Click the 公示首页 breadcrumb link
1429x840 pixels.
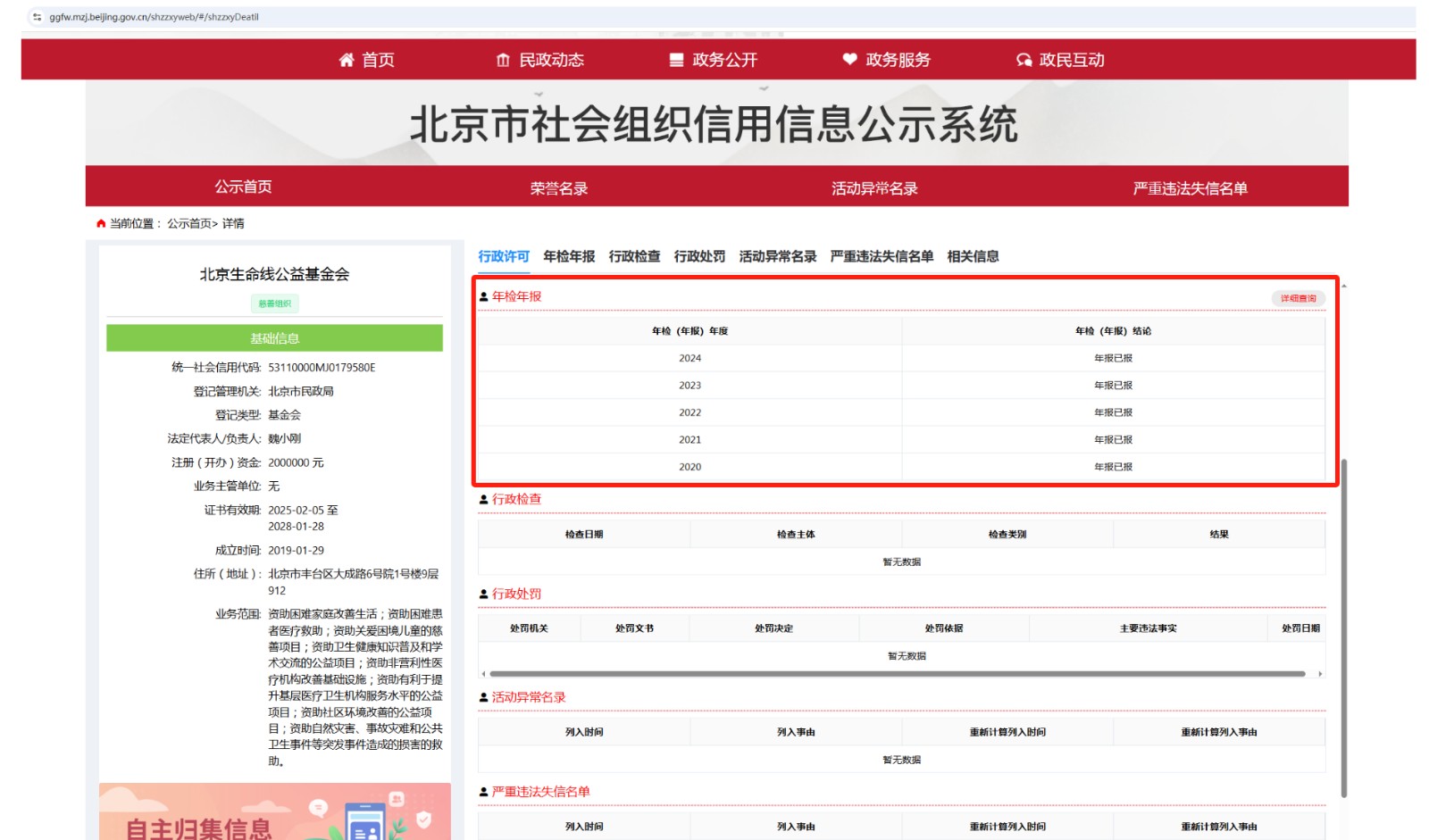pos(188,223)
